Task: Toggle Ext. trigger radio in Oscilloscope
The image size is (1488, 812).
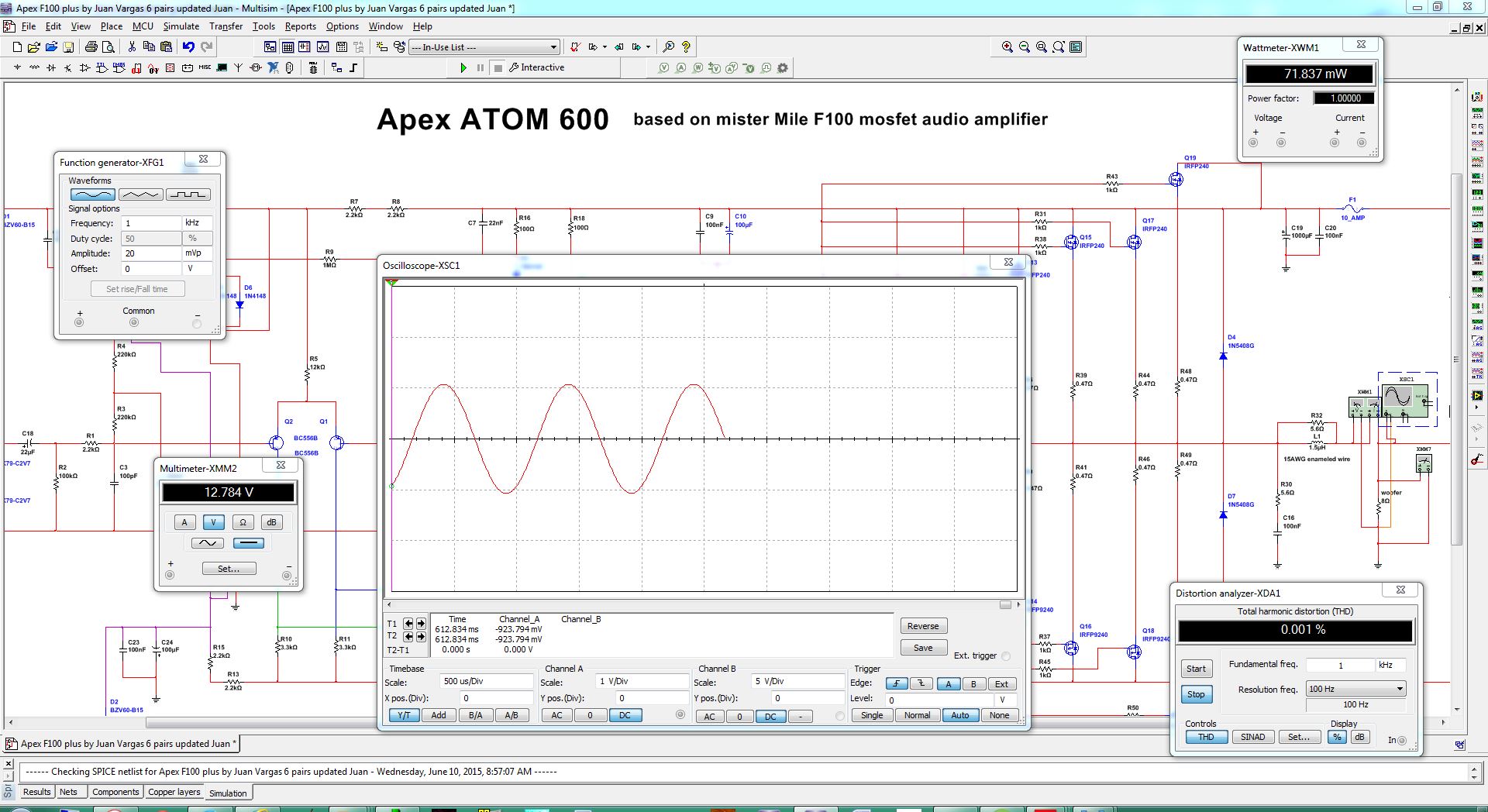Action: pyautogui.click(x=1006, y=656)
